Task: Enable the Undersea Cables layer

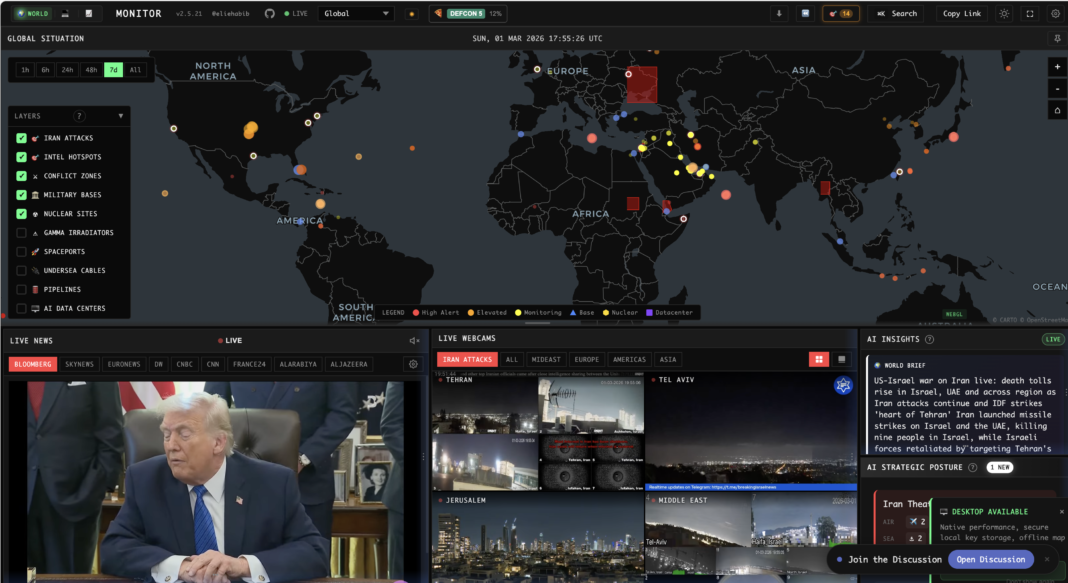Action: click(21, 271)
